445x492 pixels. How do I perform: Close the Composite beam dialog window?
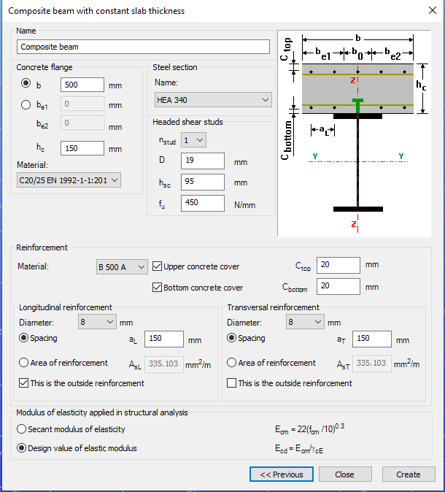click(x=432, y=11)
